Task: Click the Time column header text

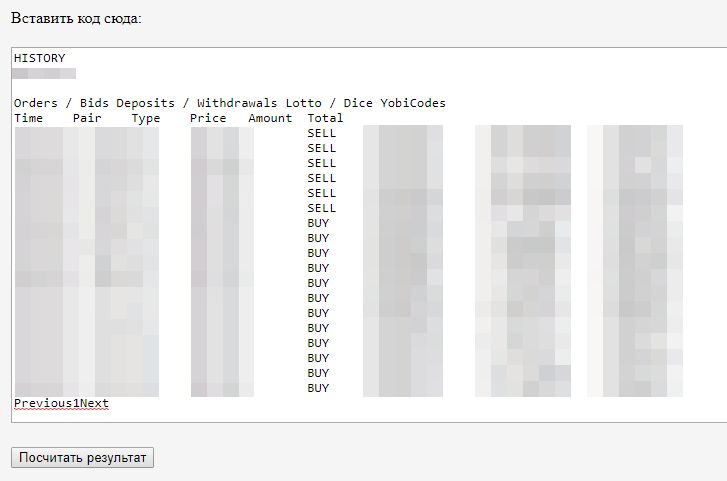Action: click(x=28, y=118)
